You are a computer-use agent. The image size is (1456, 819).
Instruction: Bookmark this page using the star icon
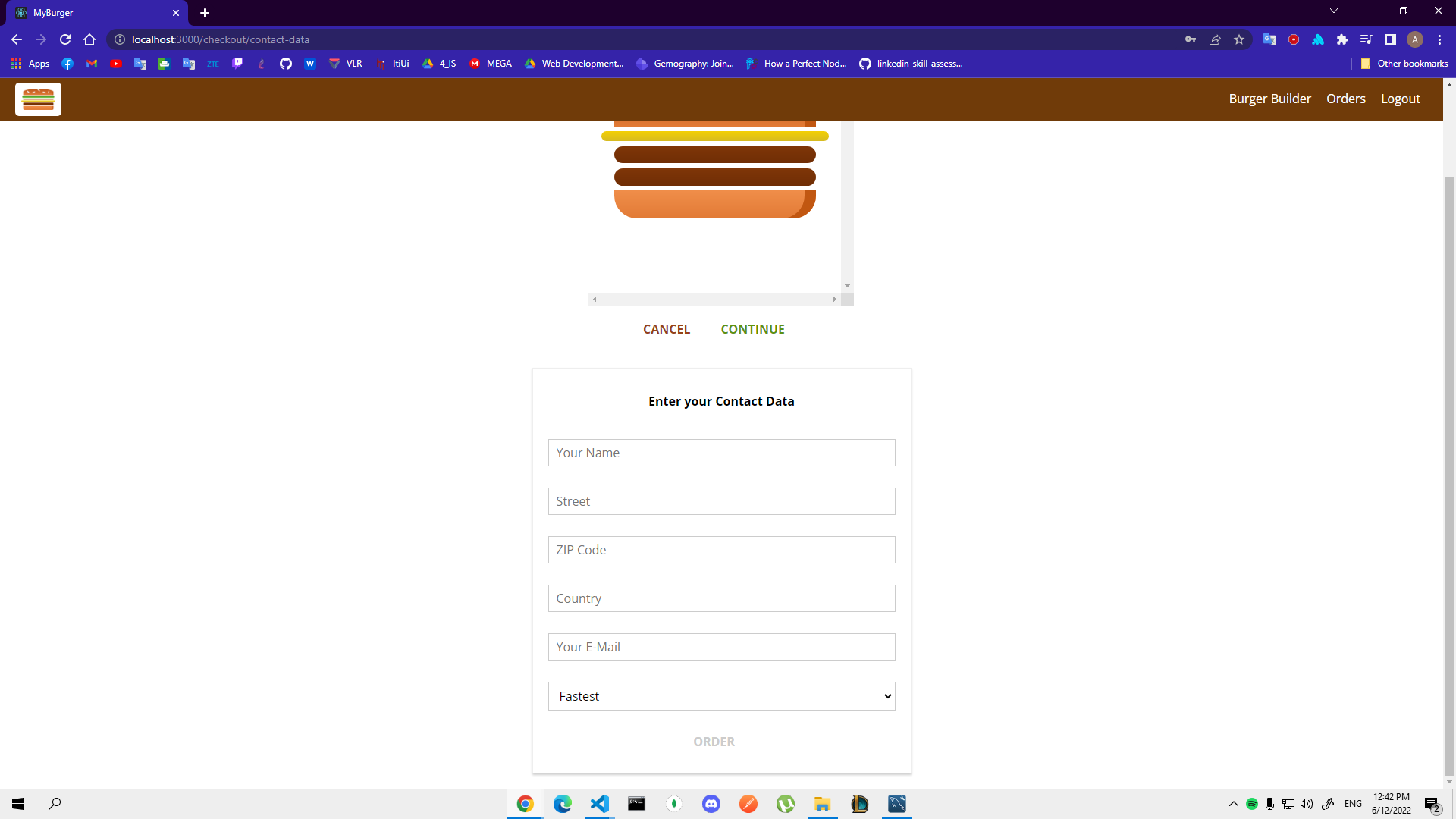[1239, 39]
